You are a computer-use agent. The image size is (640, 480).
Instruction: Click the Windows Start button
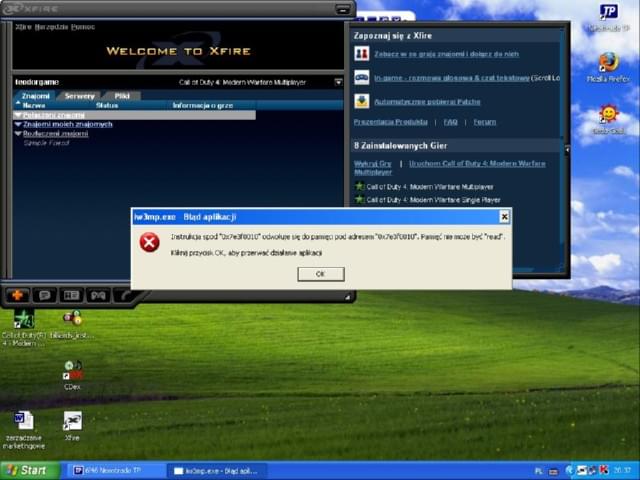click(x=28, y=470)
